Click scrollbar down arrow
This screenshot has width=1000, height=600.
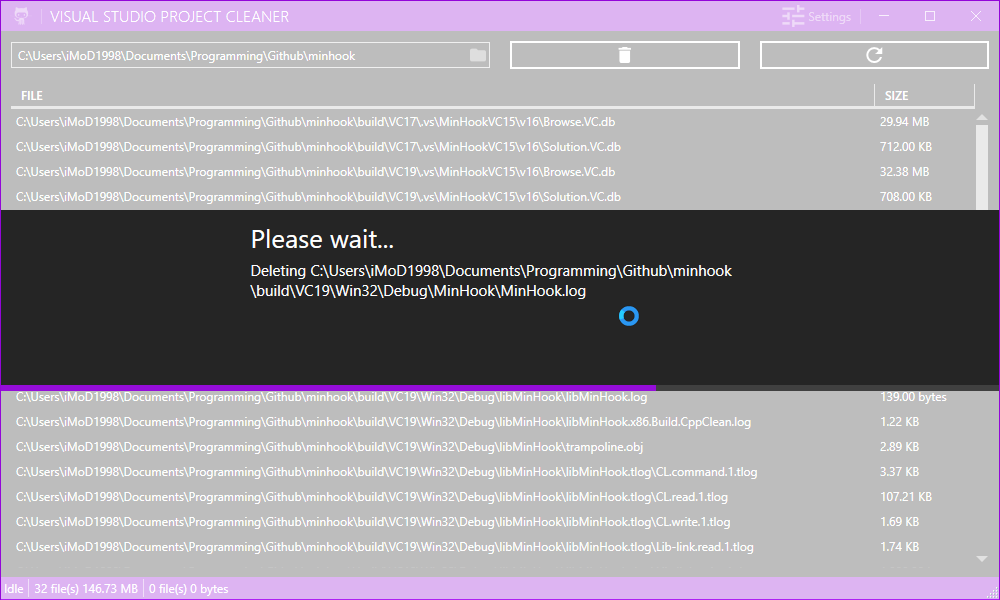[x=982, y=559]
